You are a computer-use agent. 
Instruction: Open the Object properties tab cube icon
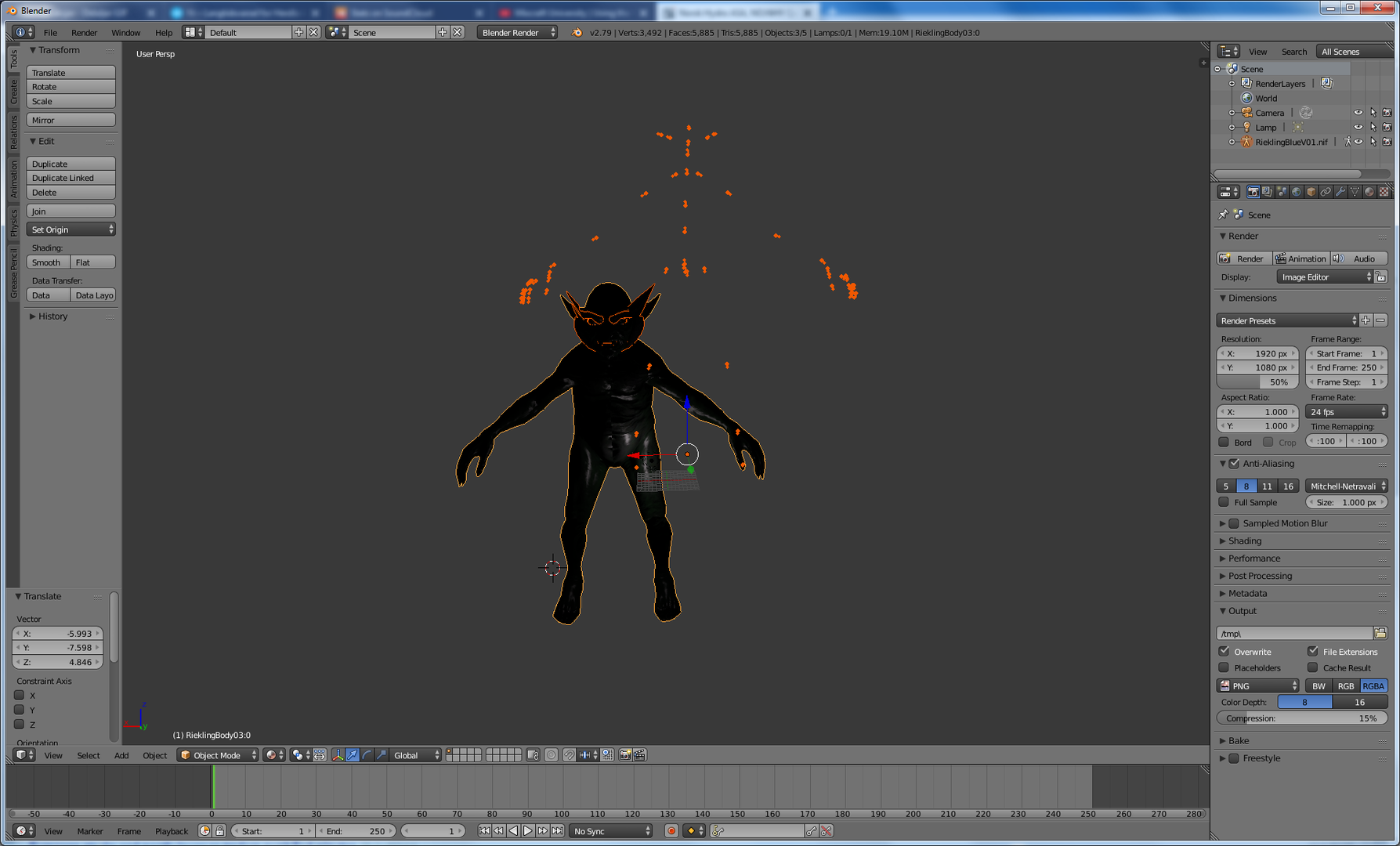click(x=1311, y=192)
